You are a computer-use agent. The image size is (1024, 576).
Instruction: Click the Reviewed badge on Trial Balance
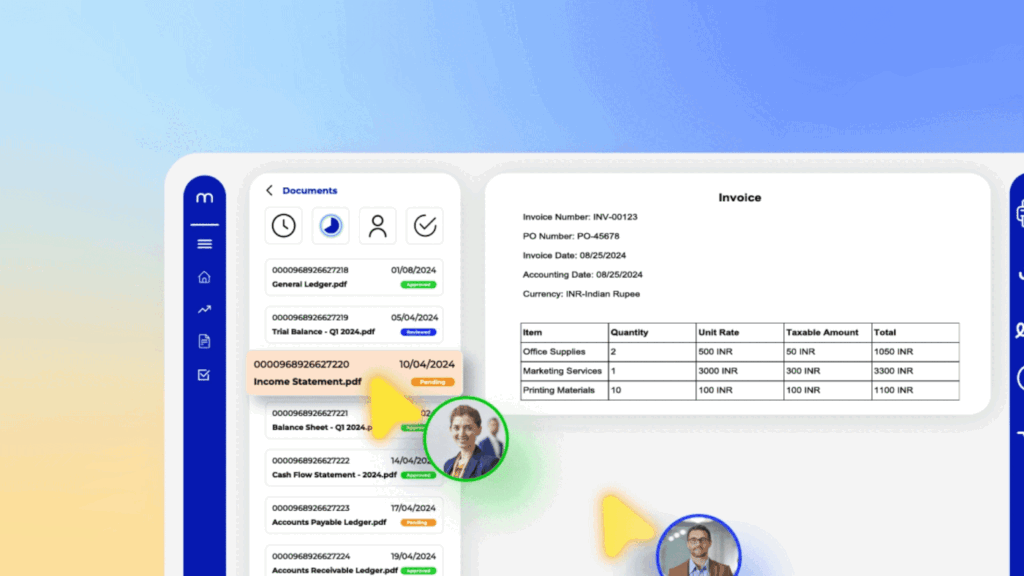(418, 332)
